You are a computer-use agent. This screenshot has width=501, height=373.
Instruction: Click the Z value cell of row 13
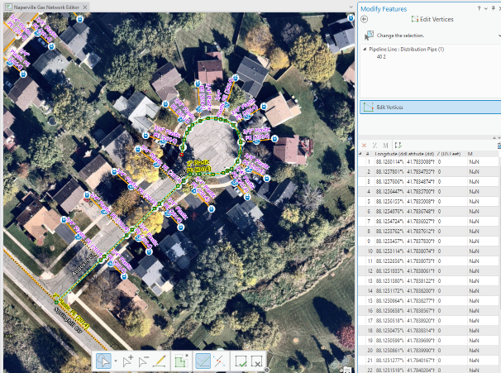[451, 281]
